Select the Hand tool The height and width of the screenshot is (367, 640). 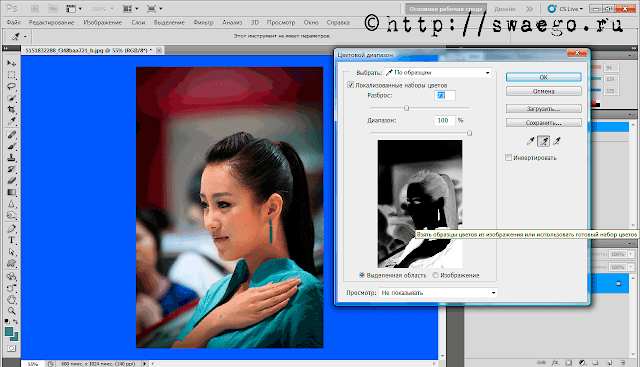[11, 299]
